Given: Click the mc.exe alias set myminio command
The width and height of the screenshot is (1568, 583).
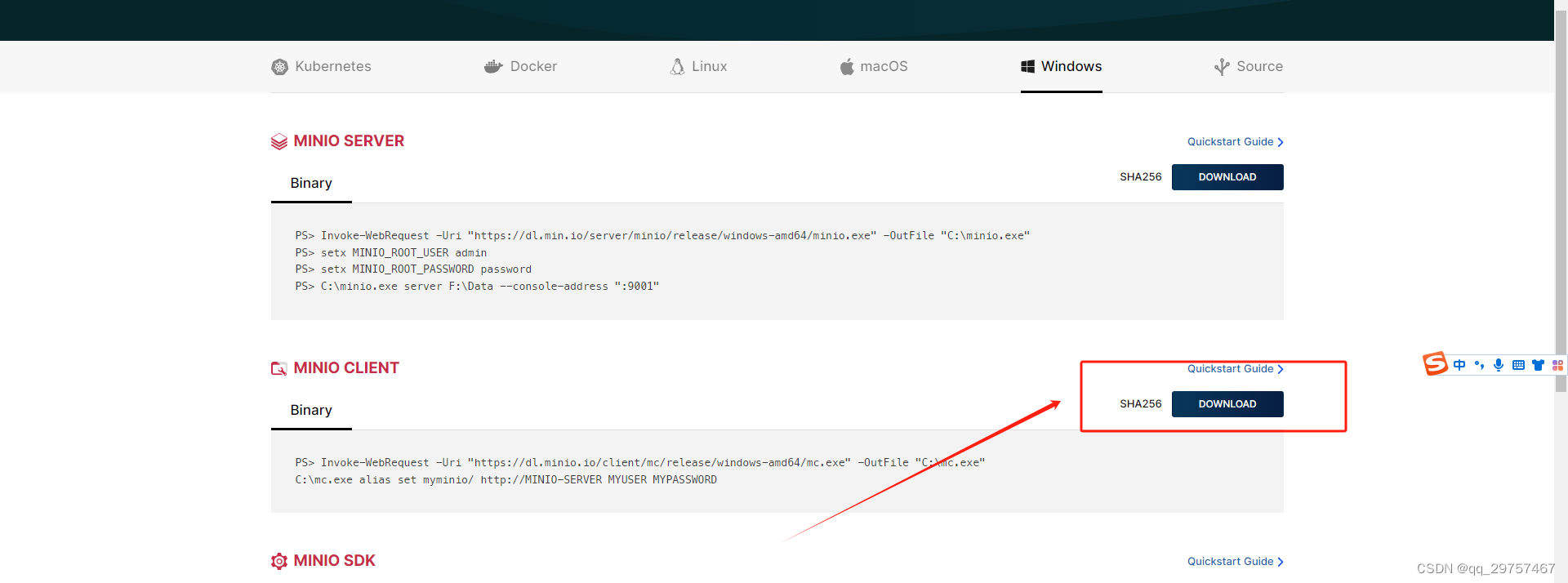Looking at the screenshot, I should [x=506, y=480].
